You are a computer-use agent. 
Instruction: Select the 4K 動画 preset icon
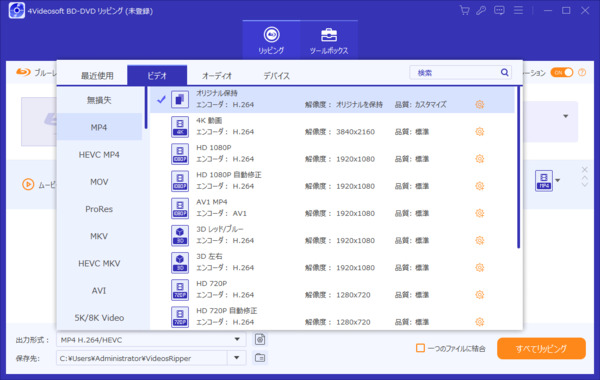180,127
